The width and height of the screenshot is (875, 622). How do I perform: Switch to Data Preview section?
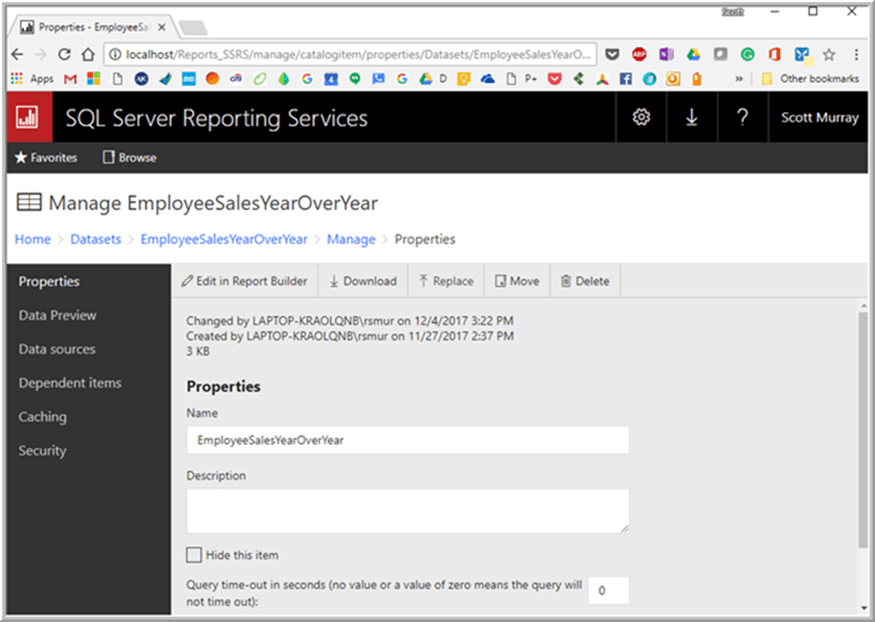[x=57, y=315]
